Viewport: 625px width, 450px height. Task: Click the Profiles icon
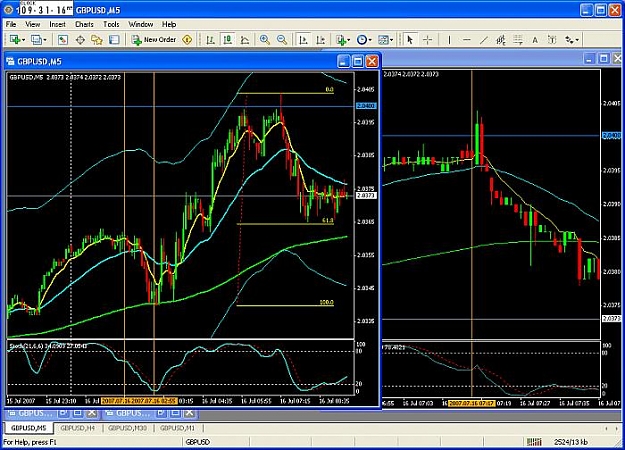tap(36, 40)
